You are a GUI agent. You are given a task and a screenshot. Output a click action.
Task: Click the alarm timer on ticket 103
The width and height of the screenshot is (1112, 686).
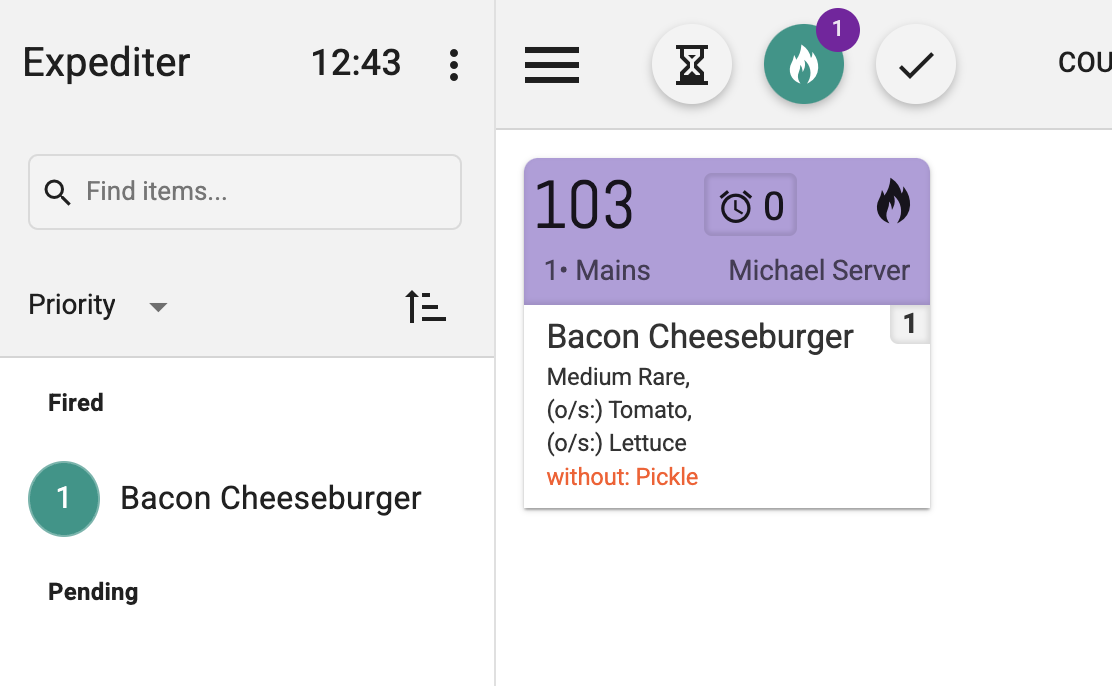(x=750, y=206)
